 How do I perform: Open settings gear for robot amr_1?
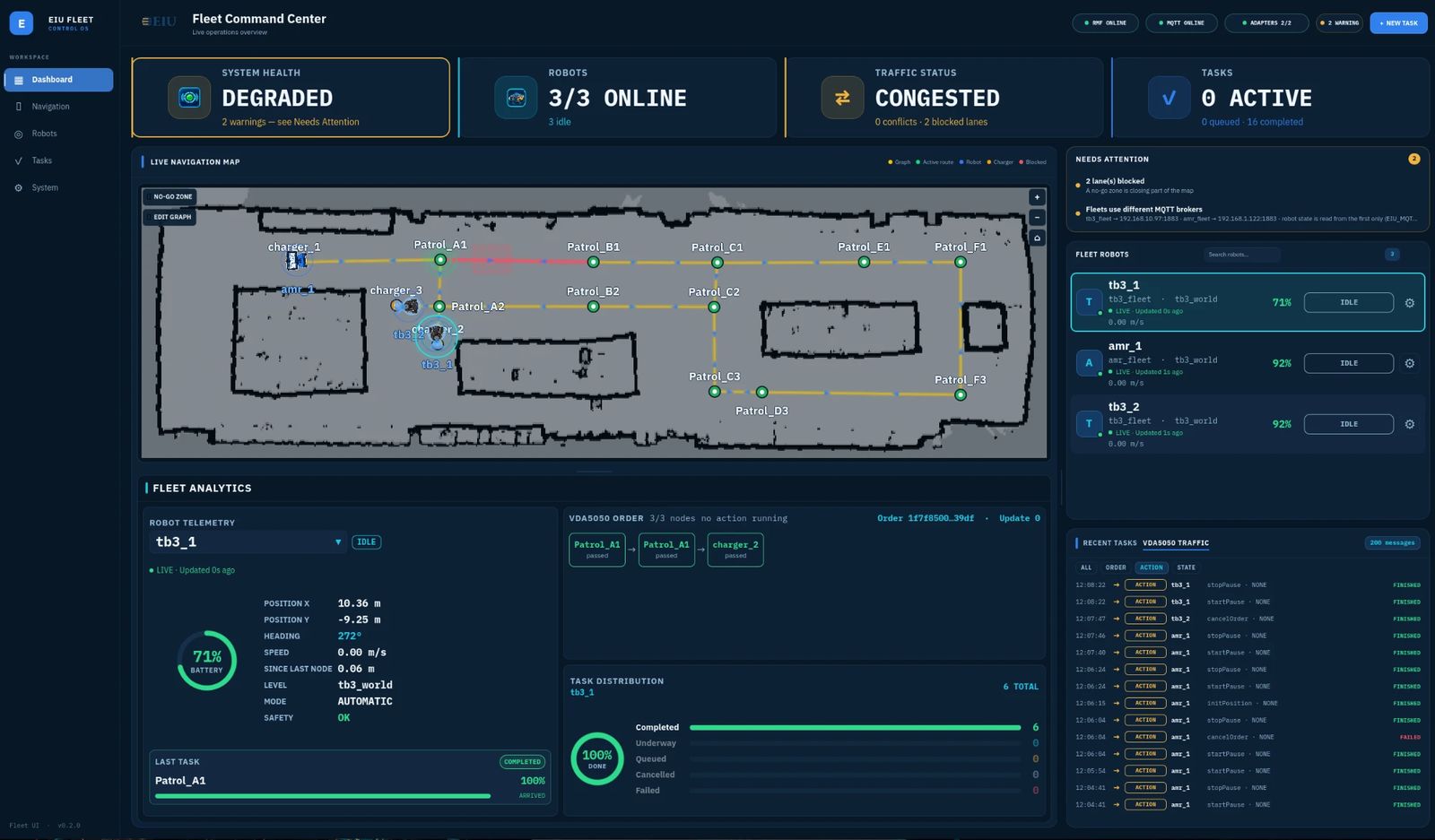tap(1409, 364)
